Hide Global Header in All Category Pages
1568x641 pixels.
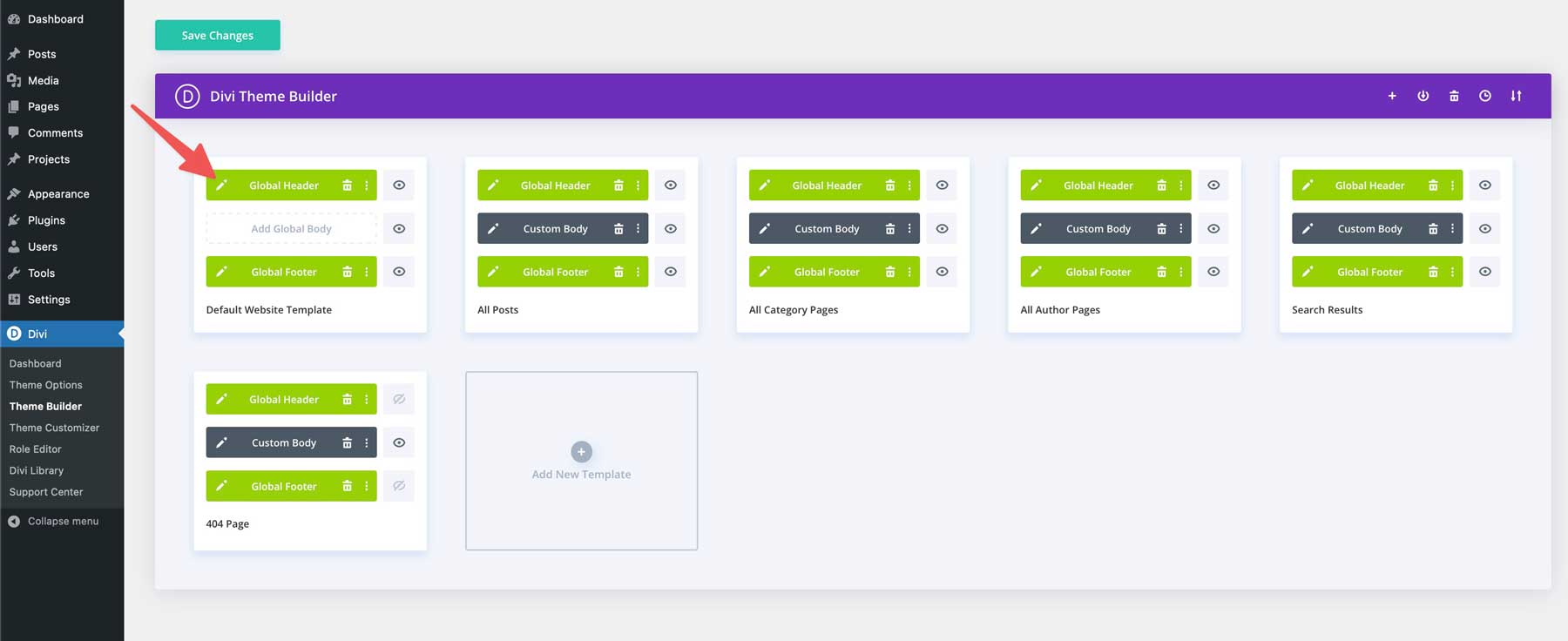[943, 186]
